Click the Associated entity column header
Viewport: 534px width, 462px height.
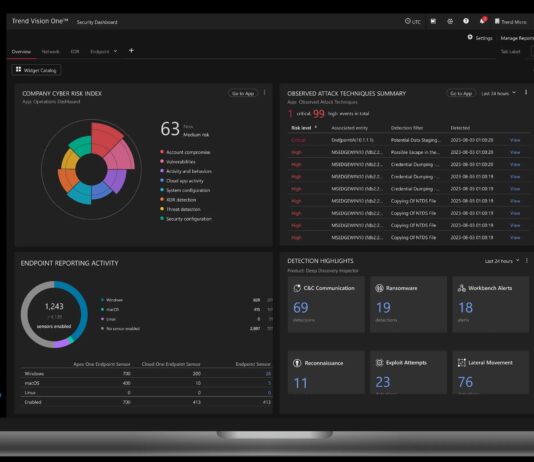349,128
